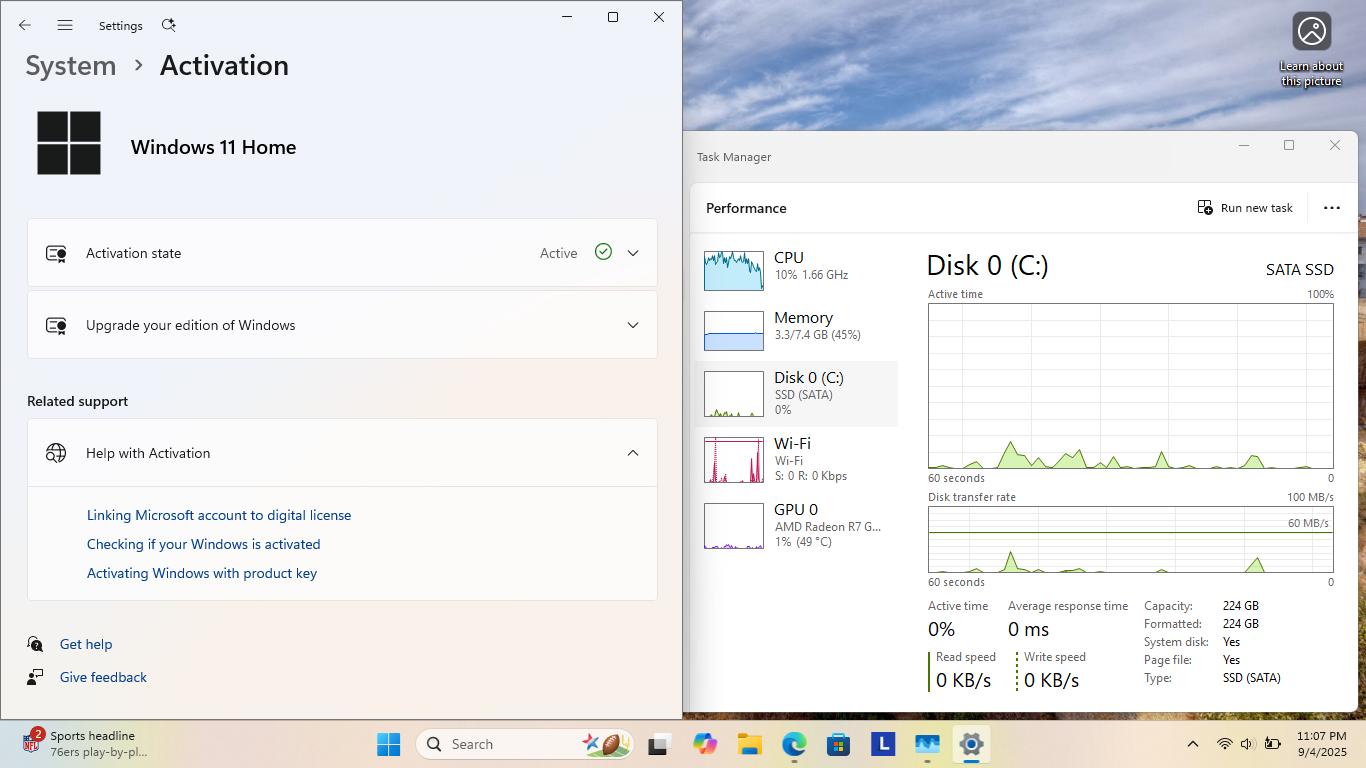
Task: Click the volume speaker tray icon
Action: 1247,744
